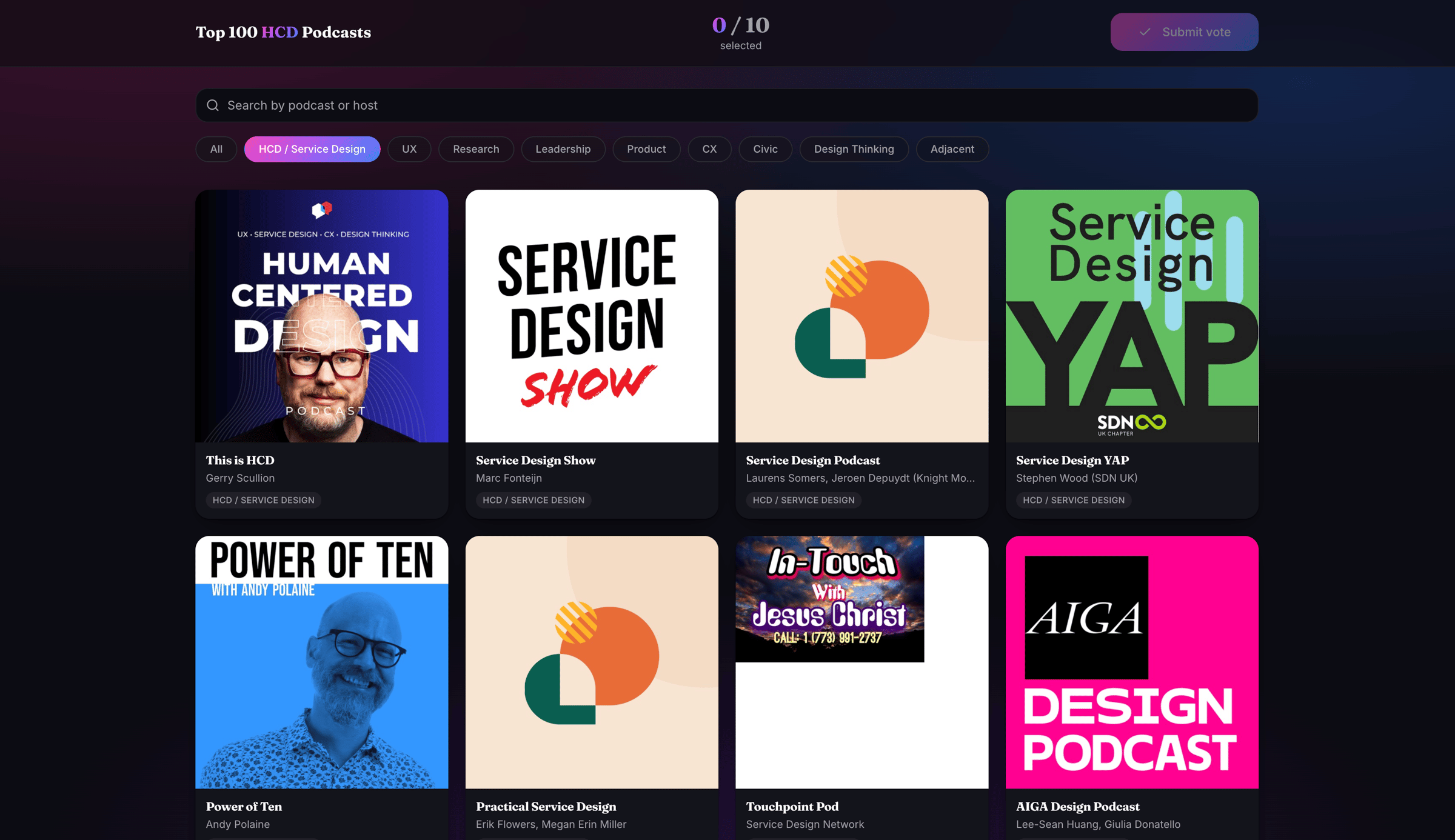The image size is (1455, 840).
Task: Click hosts Erik Flowers, Megan Erin Miller
Action: (x=551, y=824)
